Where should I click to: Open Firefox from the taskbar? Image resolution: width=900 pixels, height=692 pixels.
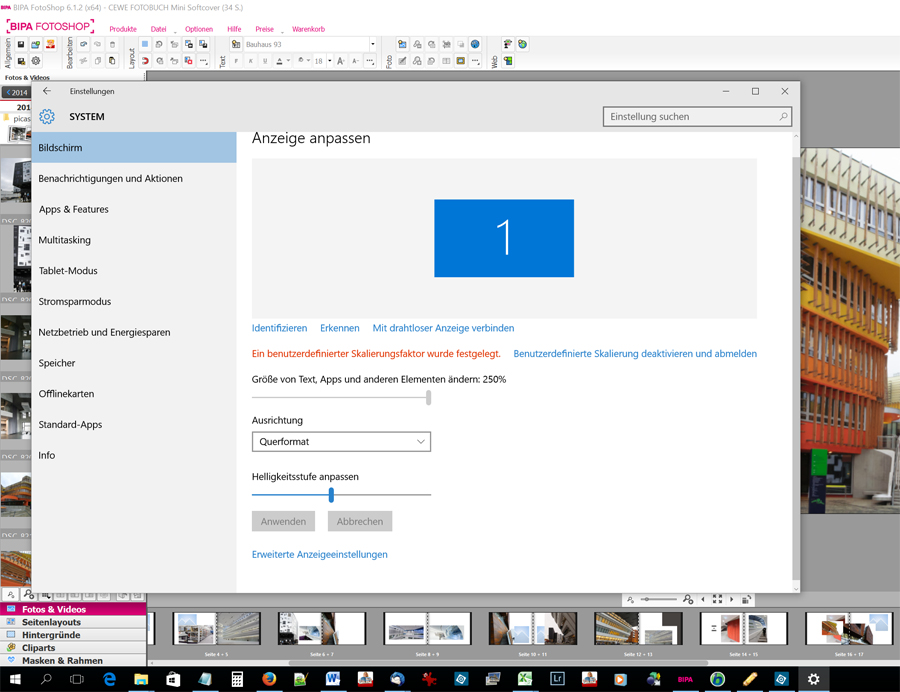click(269, 679)
